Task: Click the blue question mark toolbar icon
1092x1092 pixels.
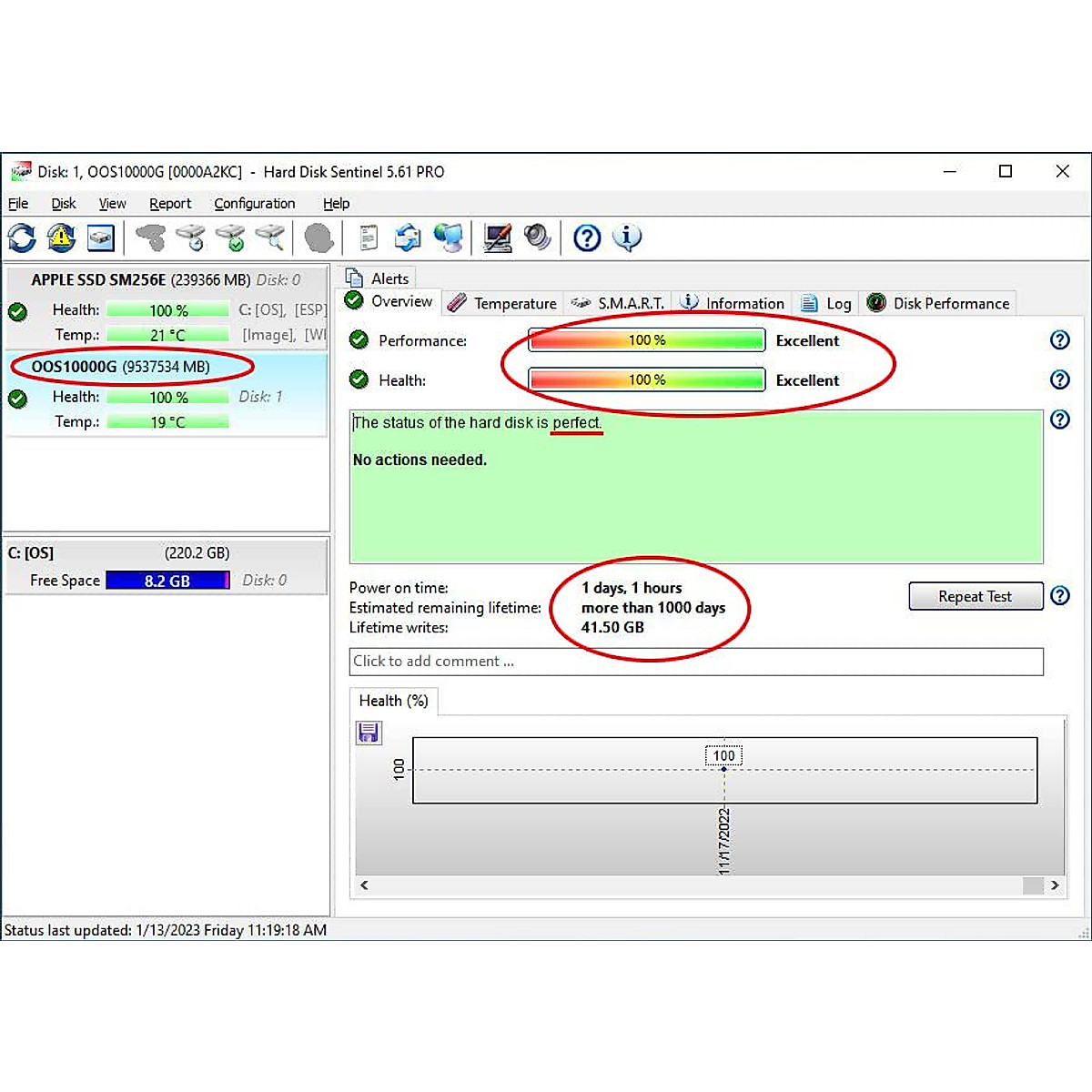Action: [587, 238]
